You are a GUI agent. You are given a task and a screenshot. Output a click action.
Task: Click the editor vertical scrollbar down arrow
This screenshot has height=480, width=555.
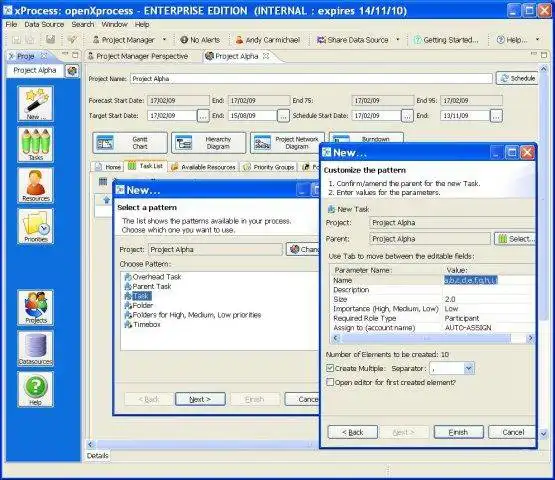(x=543, y=433)
